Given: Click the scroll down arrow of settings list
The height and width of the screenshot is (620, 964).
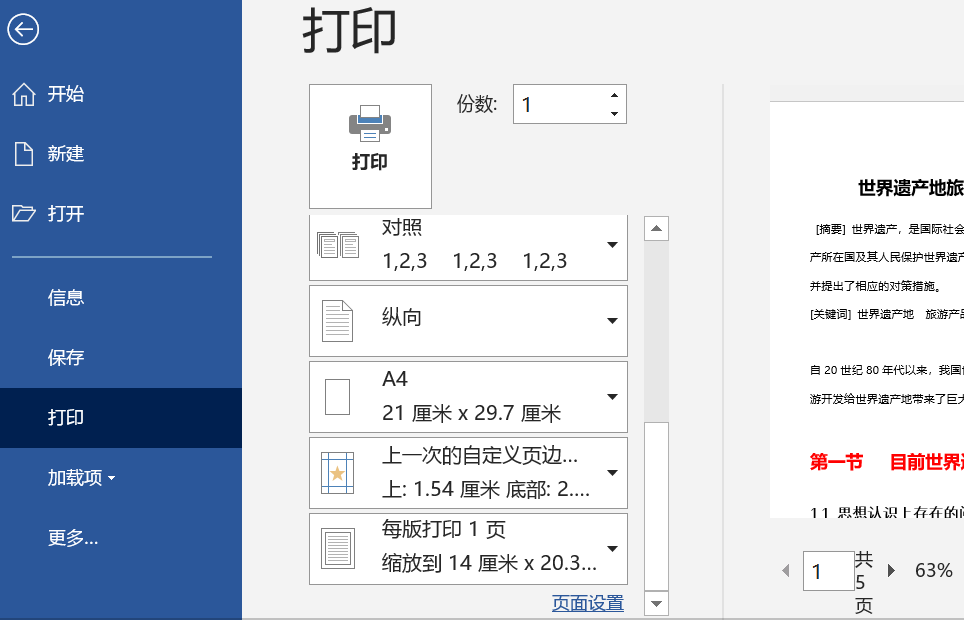Looking at the screenshot, I should click(656, 603).
